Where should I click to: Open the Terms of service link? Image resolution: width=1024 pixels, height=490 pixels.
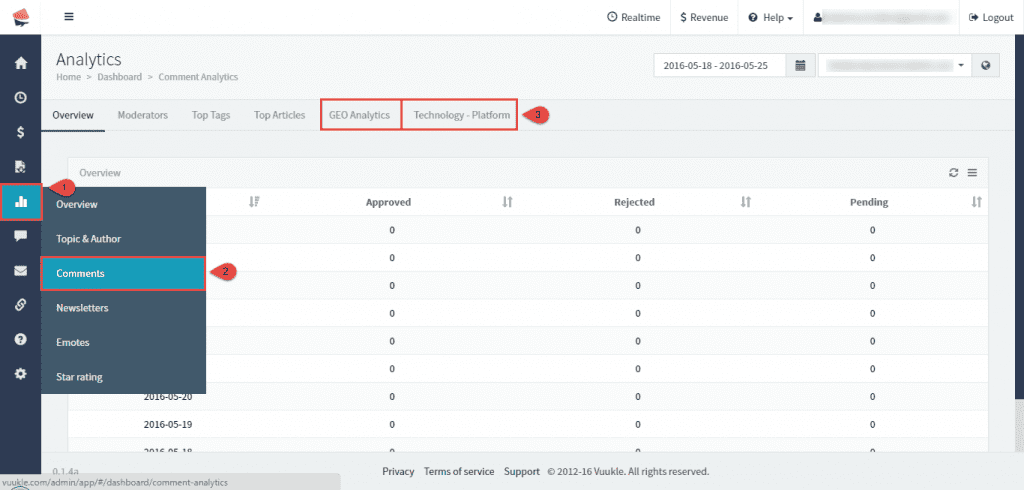458,471
